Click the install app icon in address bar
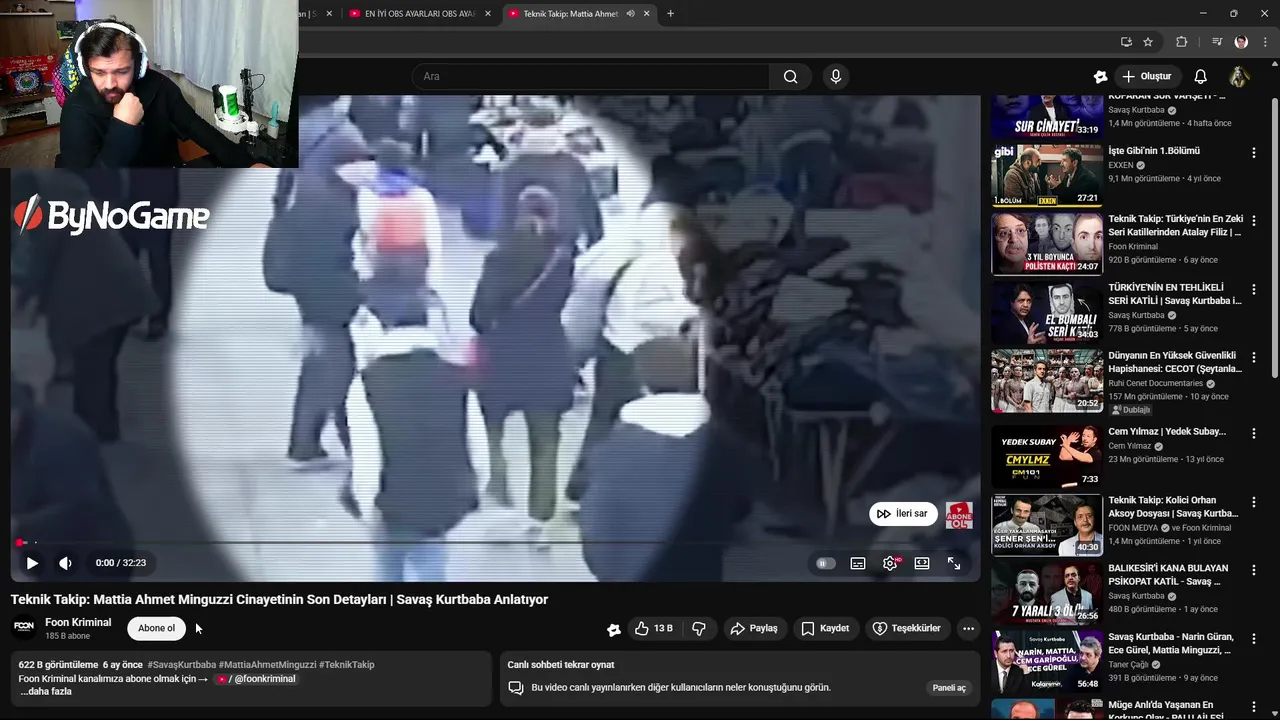Image resolution: width=1280 pixels, height=720 pixels. [x=1126, y=42]
